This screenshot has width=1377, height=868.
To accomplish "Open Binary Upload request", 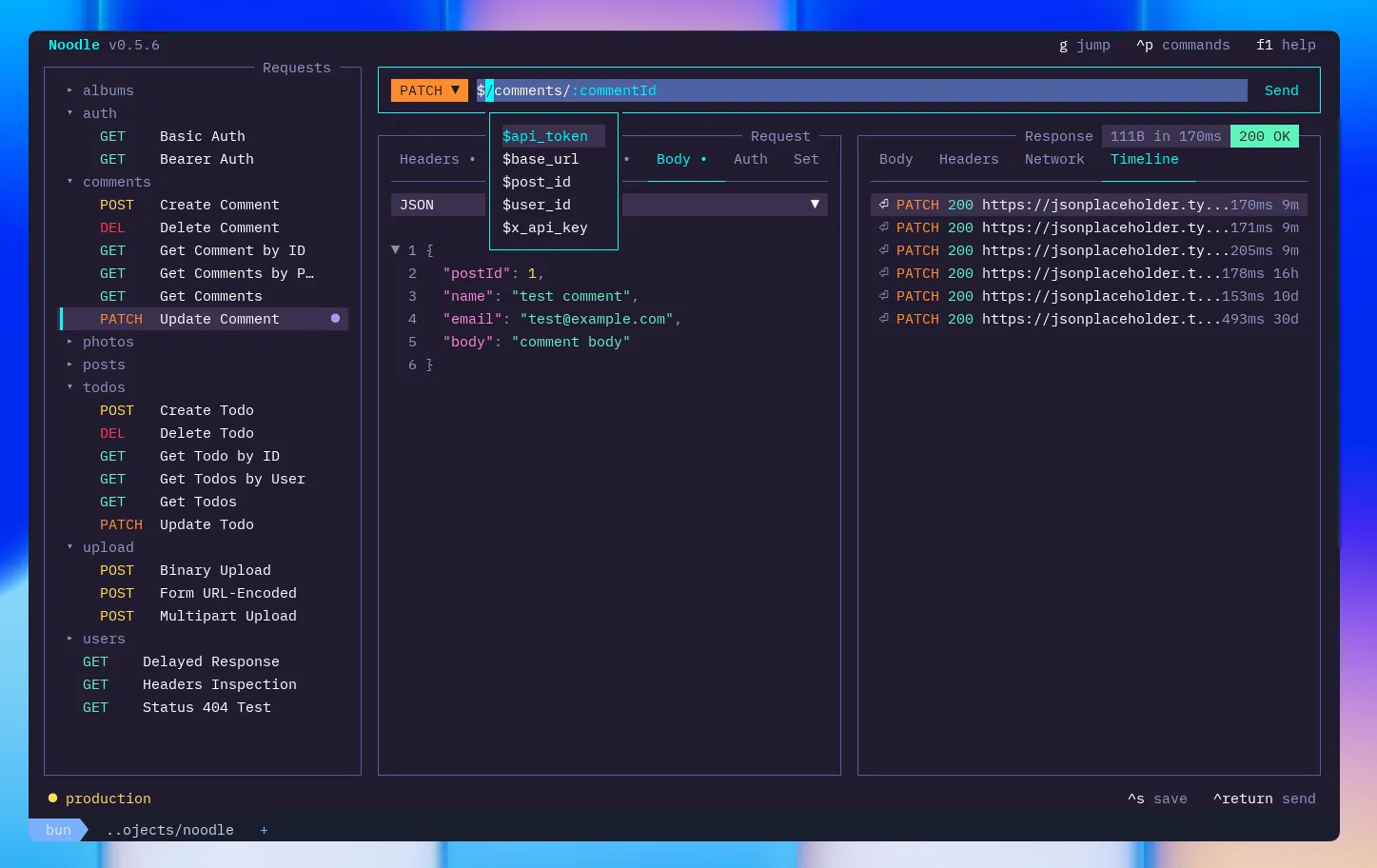I will pyautogui.click(x=205, y=570).
